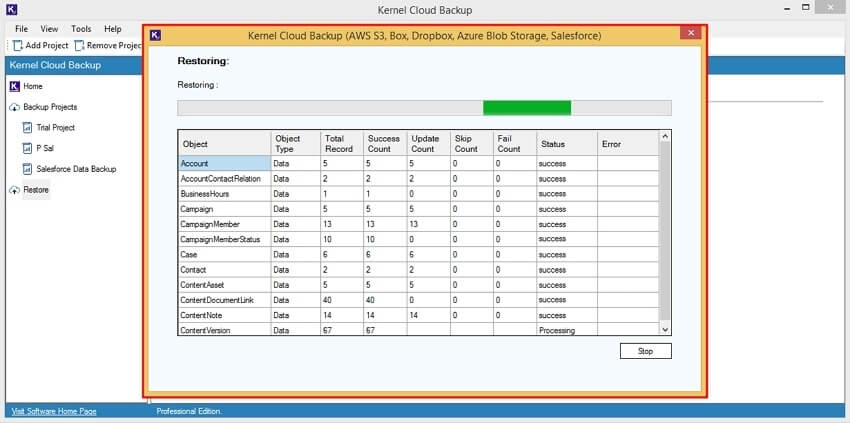Click the restoring progress bar
Image resolution: width=850 pixels, height=423 pixels.
424,108
